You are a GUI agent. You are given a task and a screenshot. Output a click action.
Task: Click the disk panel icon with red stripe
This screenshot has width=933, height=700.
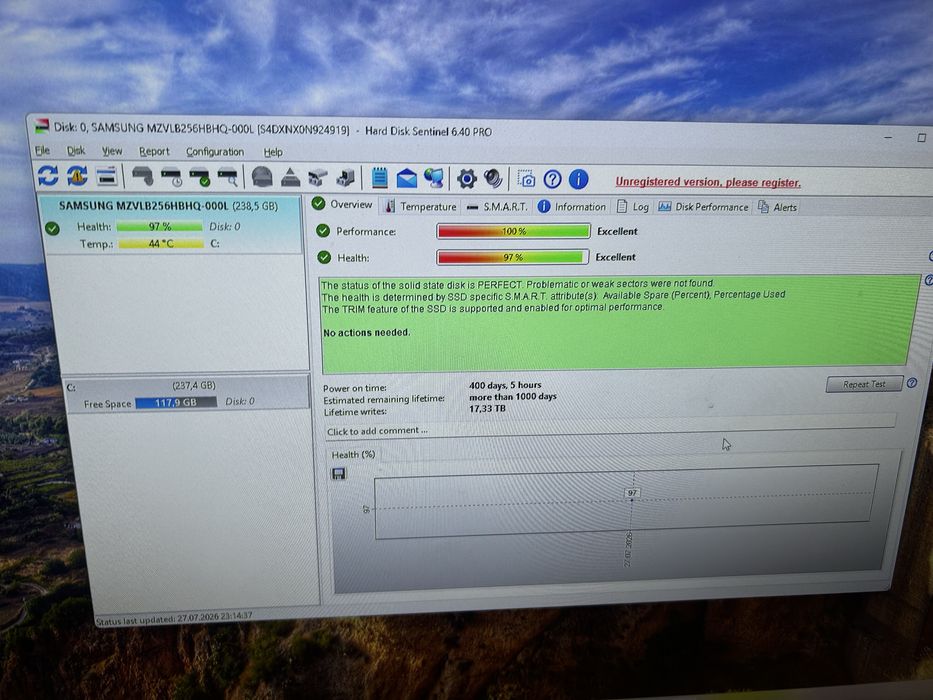coord(107,176)
